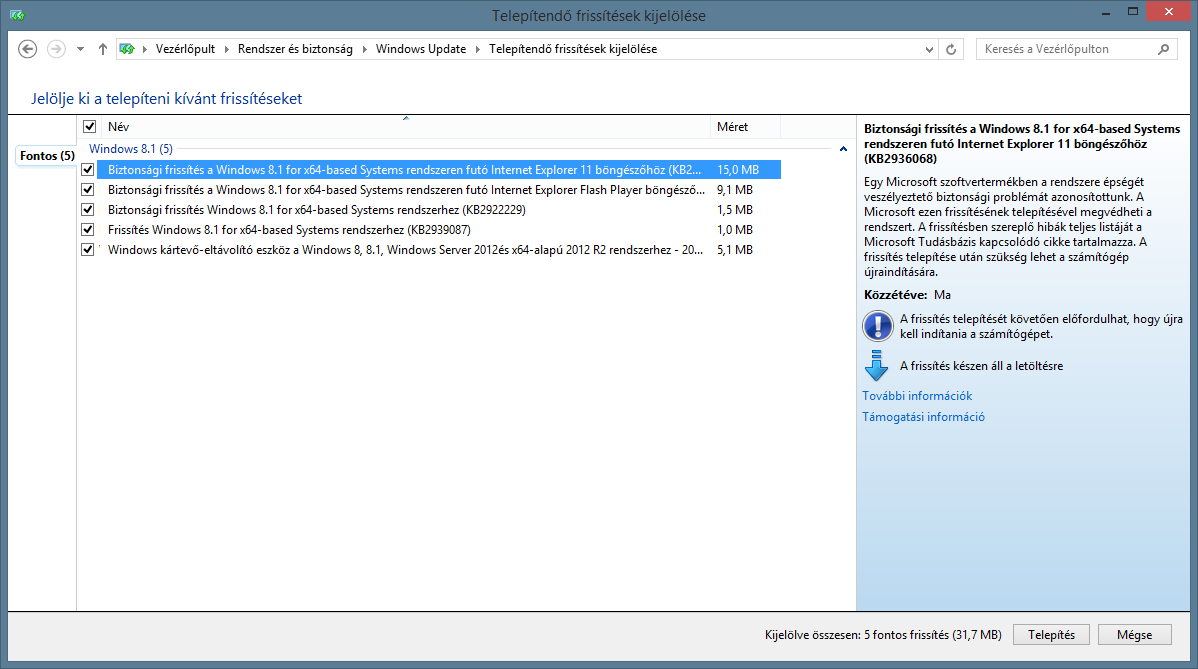Screen dimensions: 1198x669
Task: Uncheck the Internet Explorer 11 security update
Action: pos(88,170)
